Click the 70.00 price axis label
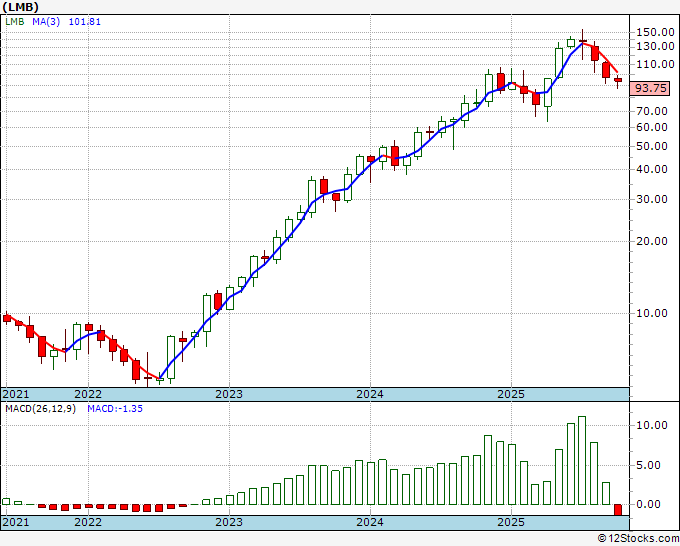The image size is (680, 546). tap(652, 111)
